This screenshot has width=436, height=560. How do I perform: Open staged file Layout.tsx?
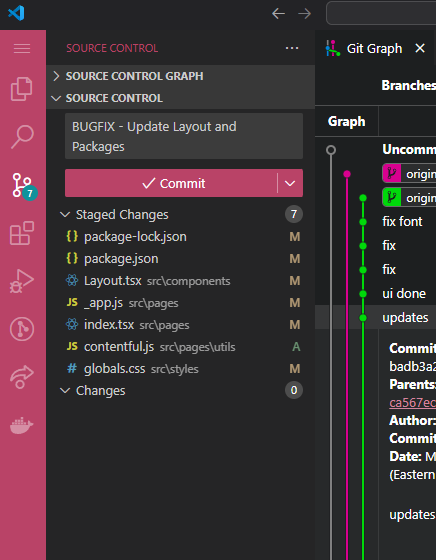(x=181, y=281)
